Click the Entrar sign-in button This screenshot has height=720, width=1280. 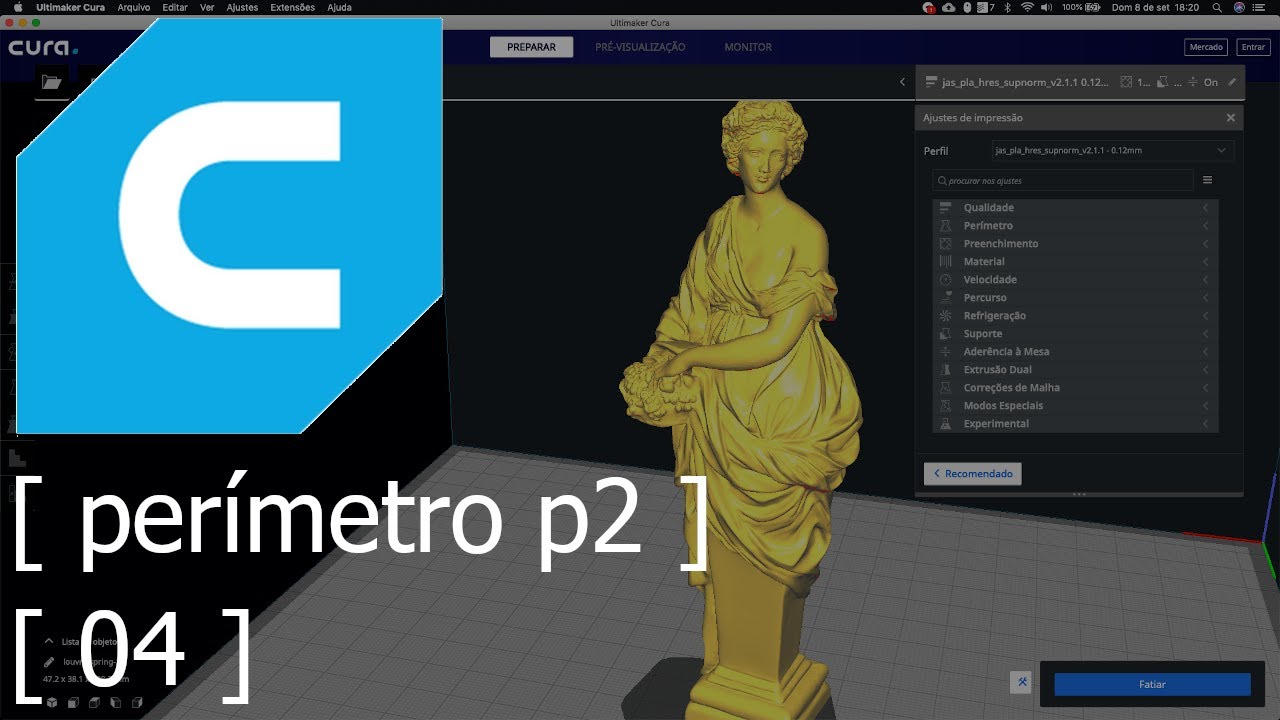pos(1254,47)
